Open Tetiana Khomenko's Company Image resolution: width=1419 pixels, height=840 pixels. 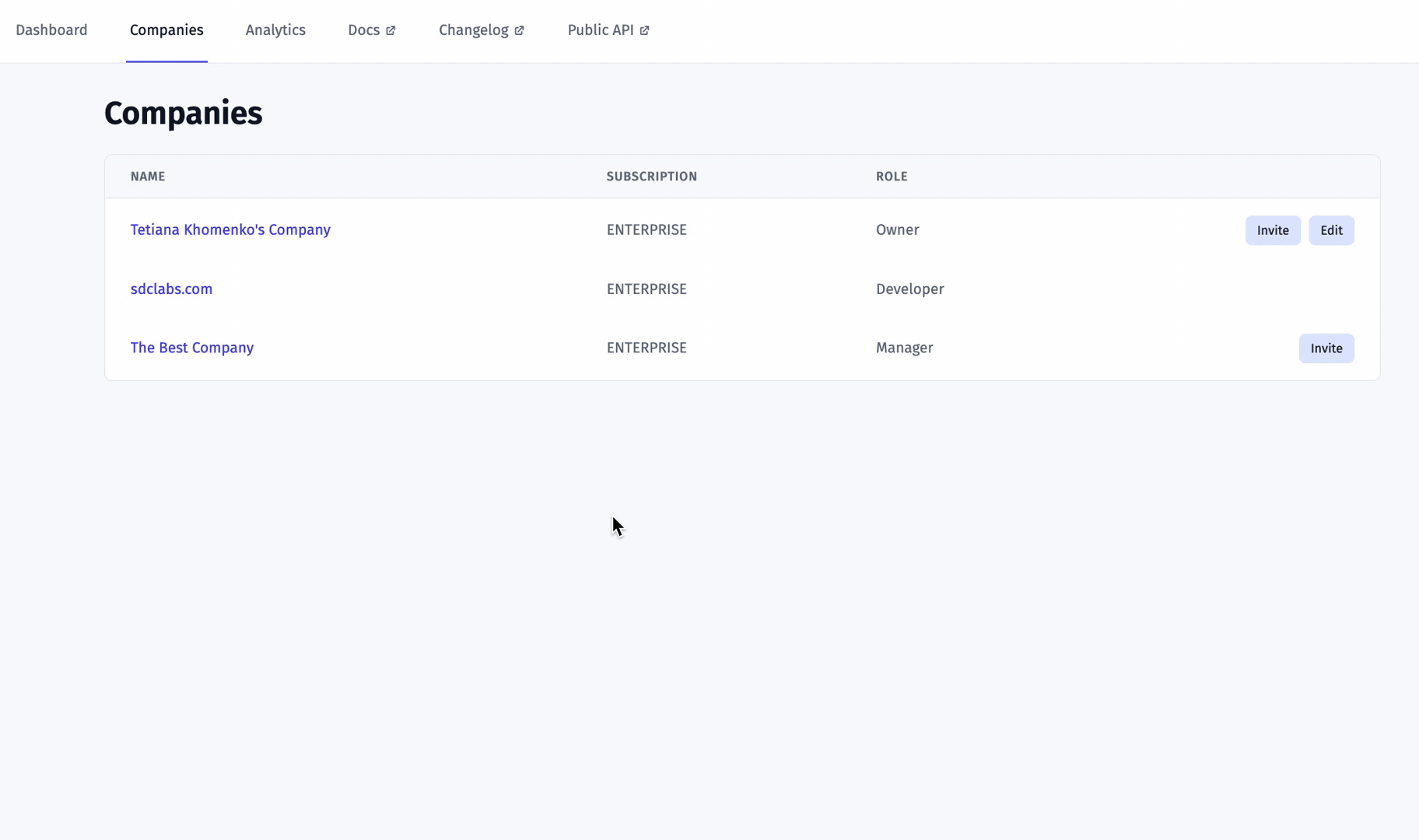tap(230, 230)
